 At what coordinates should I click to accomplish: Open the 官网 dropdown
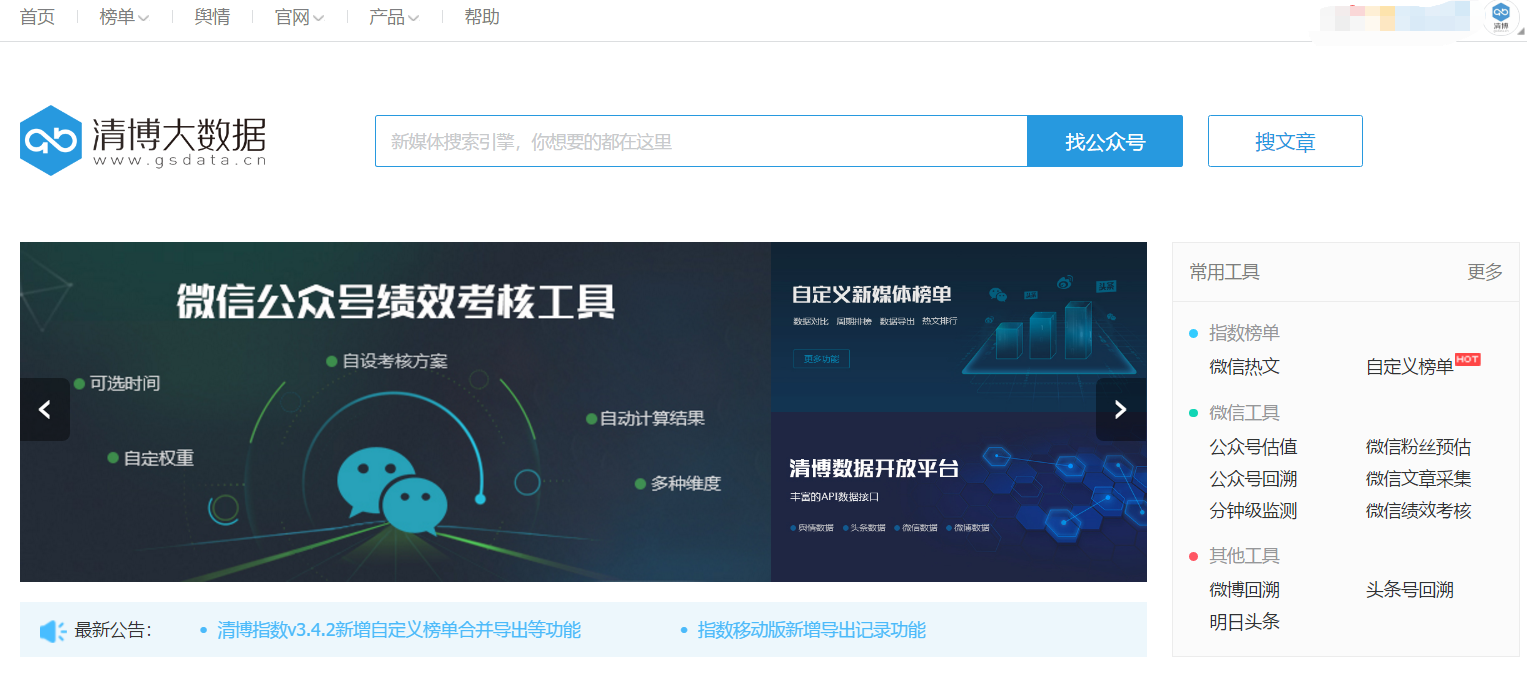(297, 17)
